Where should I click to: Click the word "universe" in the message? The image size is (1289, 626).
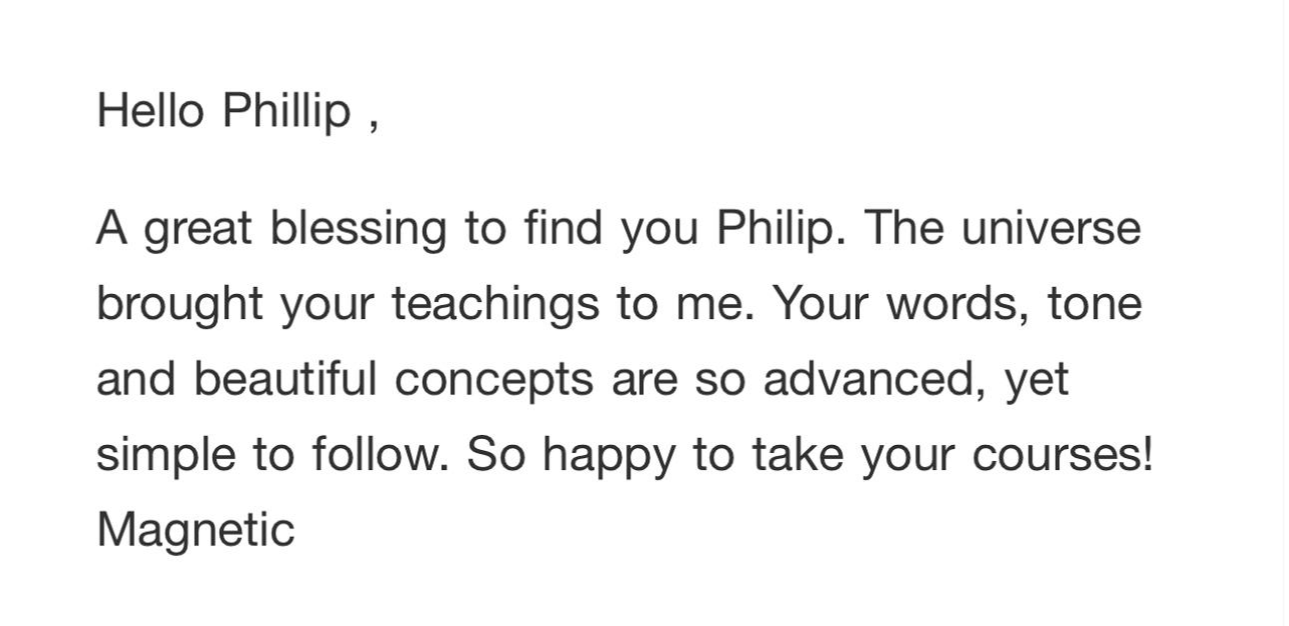click(1051, 228)
